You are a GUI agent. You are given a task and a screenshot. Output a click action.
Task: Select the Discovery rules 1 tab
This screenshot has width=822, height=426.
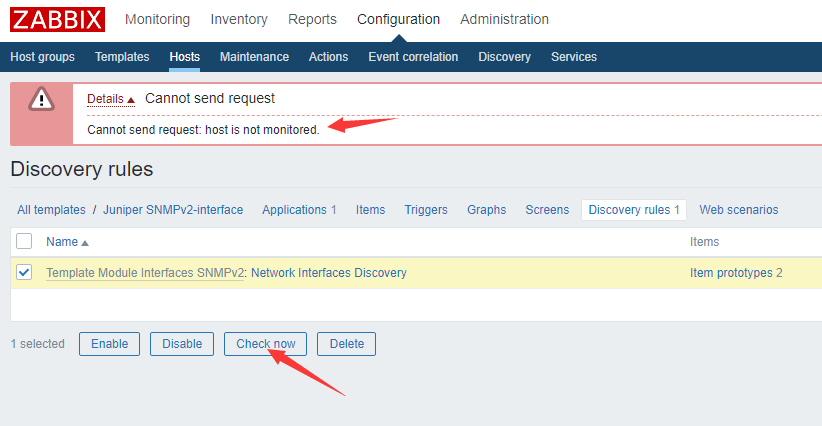pyautogui.click(x=634, y=210)
